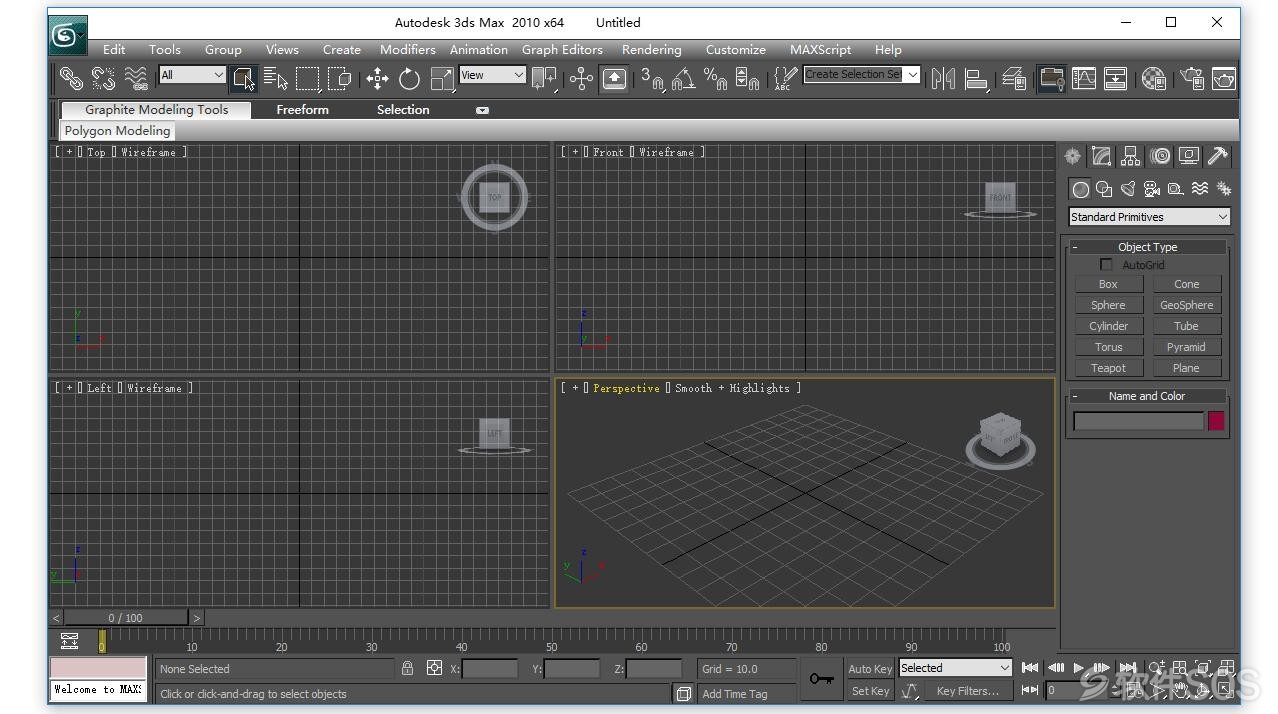The height and width of the screenshot is (714, 1278).
Task: Click the Sphere button
Action: coord(1108,305)
